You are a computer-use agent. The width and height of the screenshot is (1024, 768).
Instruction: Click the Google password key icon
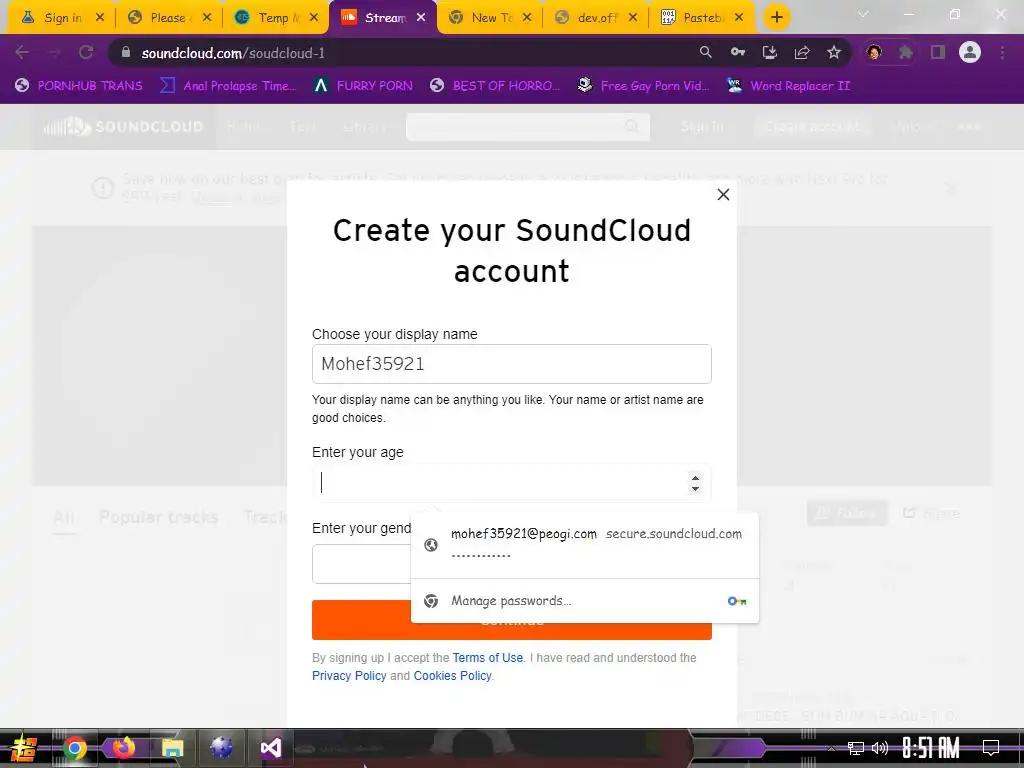(737, 601)
